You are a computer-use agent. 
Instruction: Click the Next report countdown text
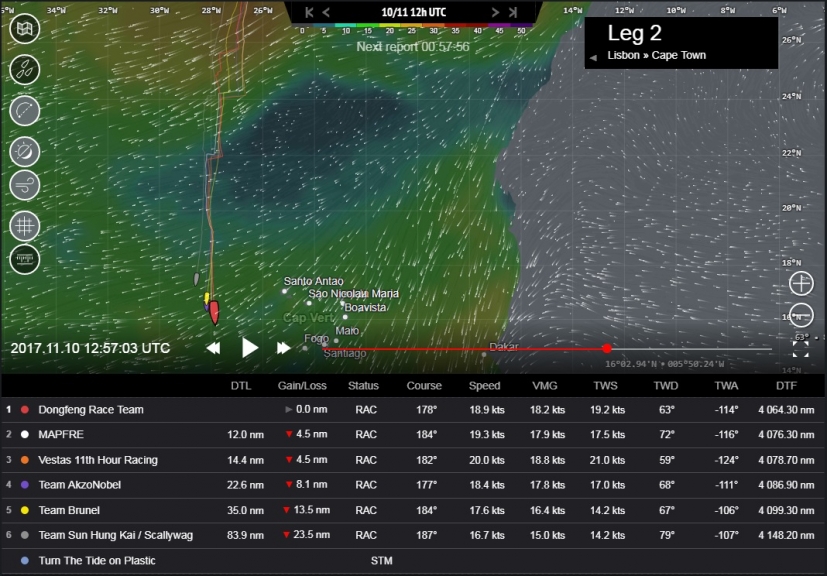tap(412, 46)
